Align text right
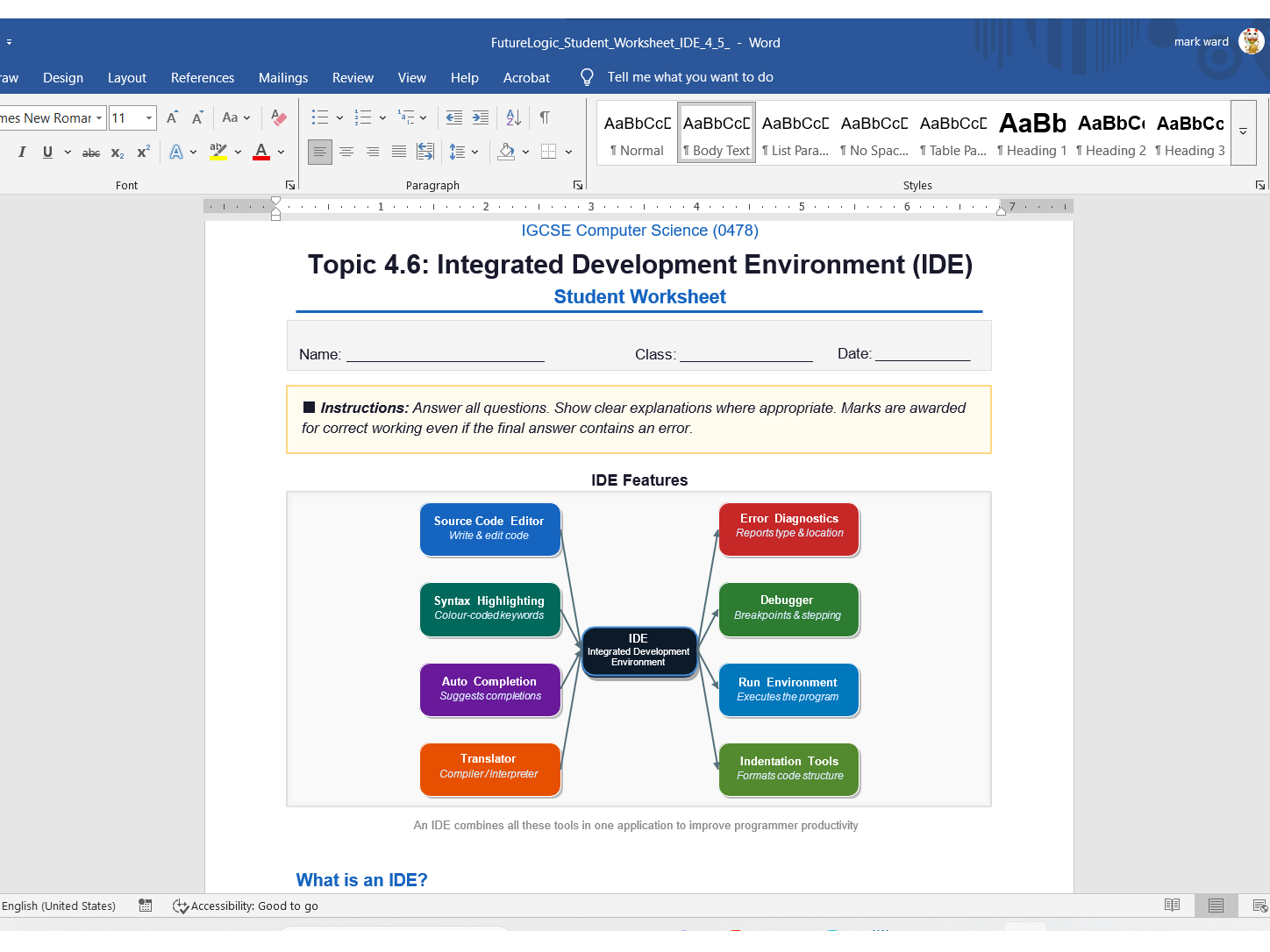Screen dimensions: 1270x952 [373, 152]
